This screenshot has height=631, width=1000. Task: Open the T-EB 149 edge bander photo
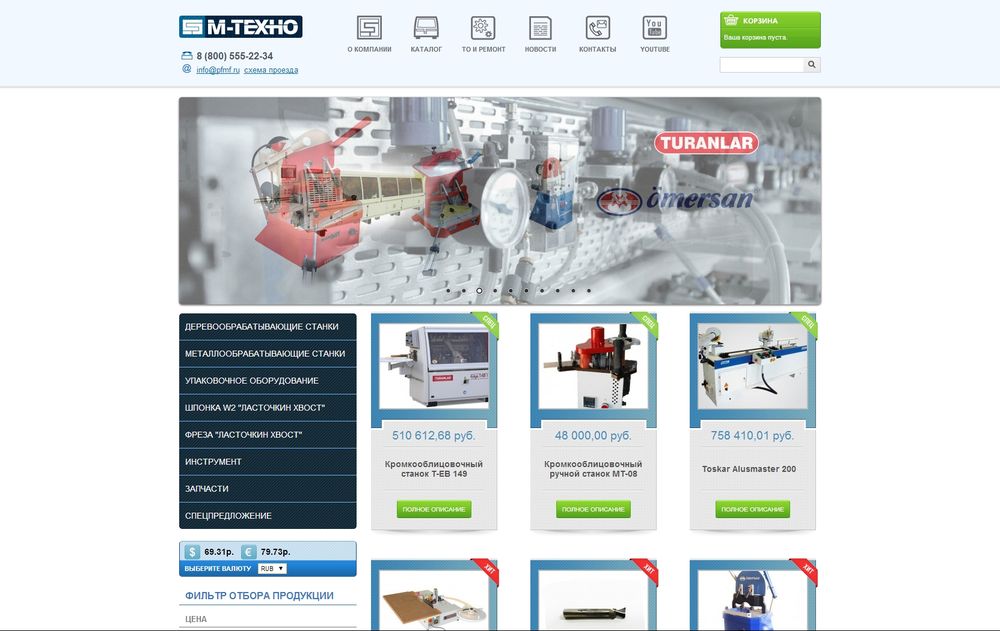(434, 366)
